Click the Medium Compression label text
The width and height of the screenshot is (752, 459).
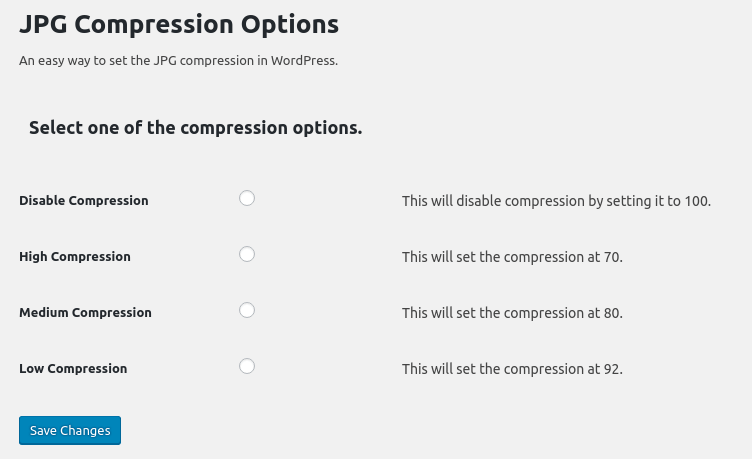85,313
